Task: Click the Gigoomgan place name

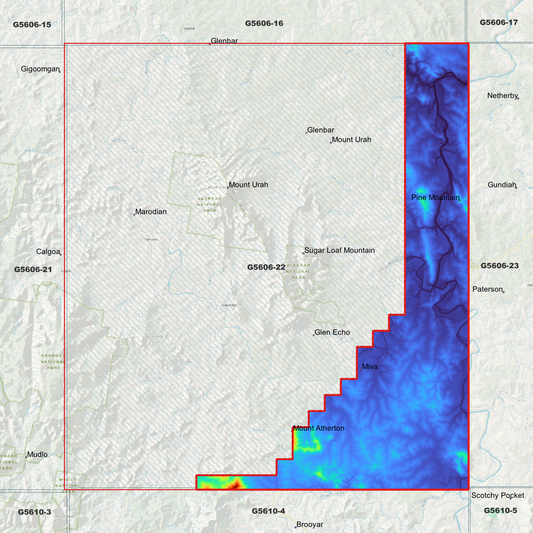Action: (x=40, y=69)
